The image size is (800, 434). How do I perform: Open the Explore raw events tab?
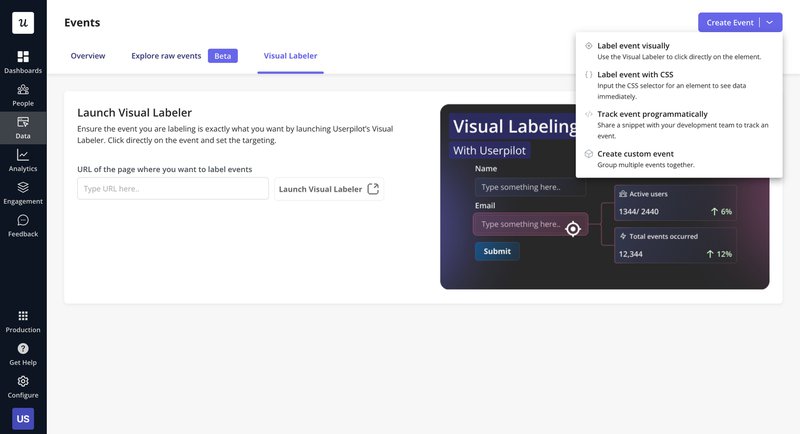[x=166, y=56]
